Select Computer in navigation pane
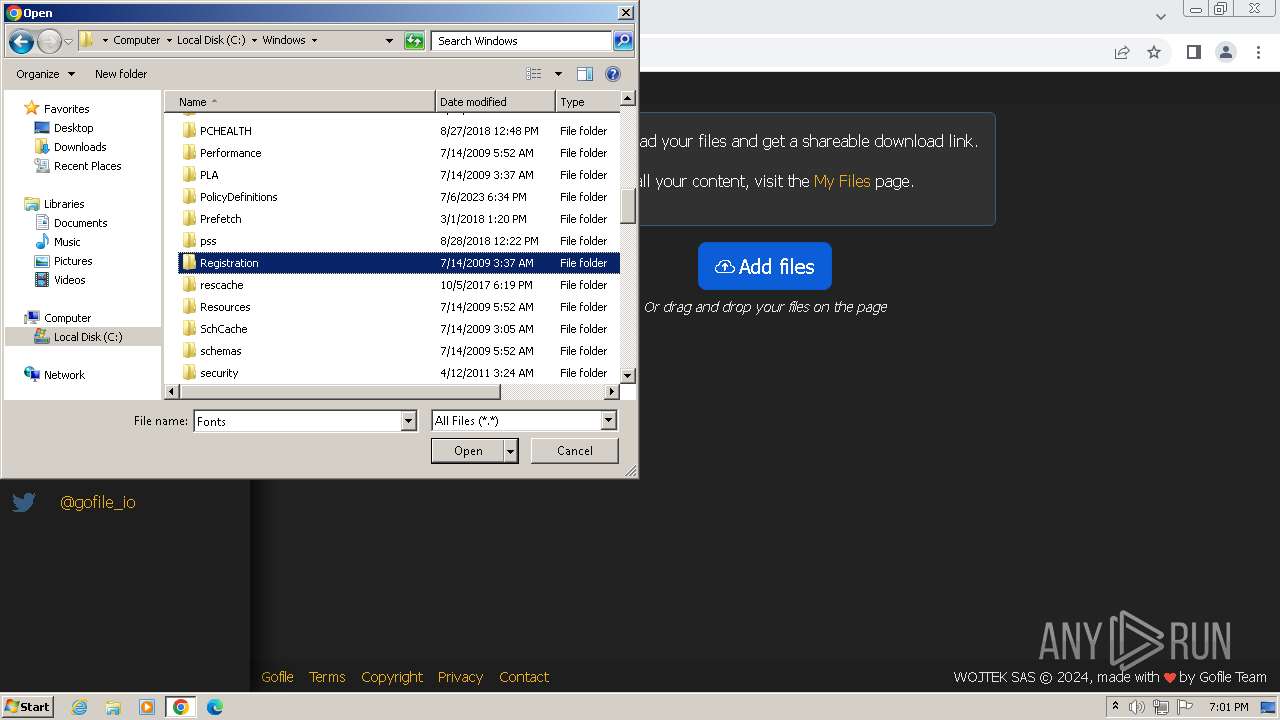 [x=58, y=318]
